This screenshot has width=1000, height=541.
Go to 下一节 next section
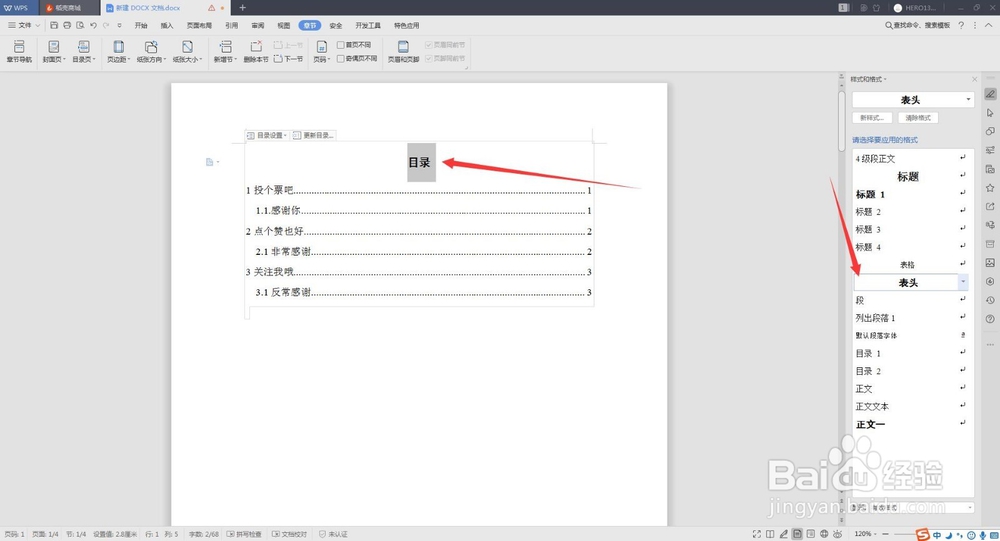(x=288, y=59)
